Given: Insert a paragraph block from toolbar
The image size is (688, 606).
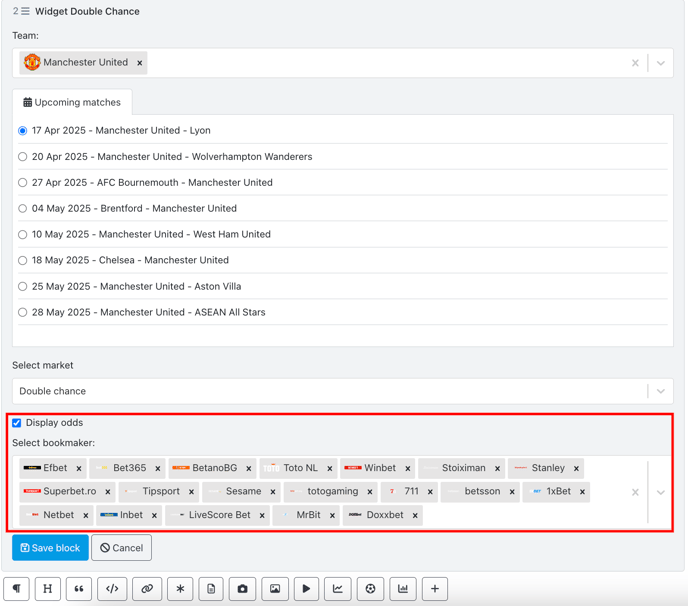Looking at the screenshot, I should click(x=16, y=588).
